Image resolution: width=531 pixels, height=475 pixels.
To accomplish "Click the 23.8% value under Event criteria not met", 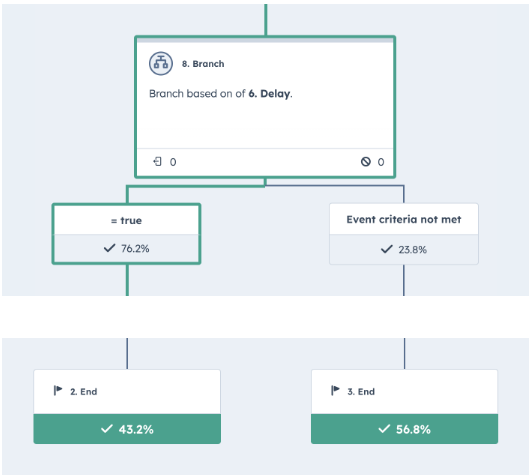I will point(412,250).
